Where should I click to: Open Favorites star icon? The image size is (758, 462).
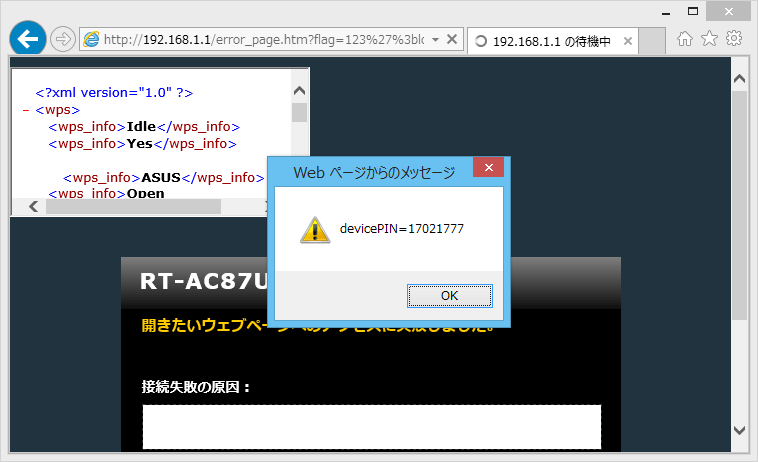tap(709, 39)
